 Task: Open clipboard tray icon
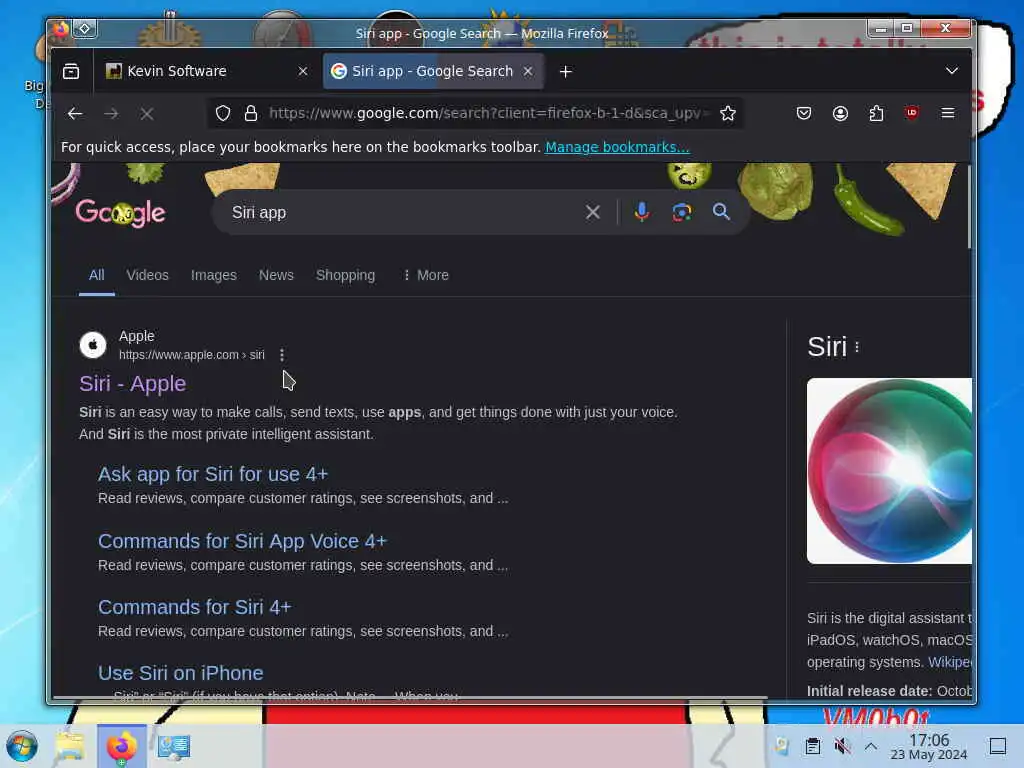click(x=812, y=746)
